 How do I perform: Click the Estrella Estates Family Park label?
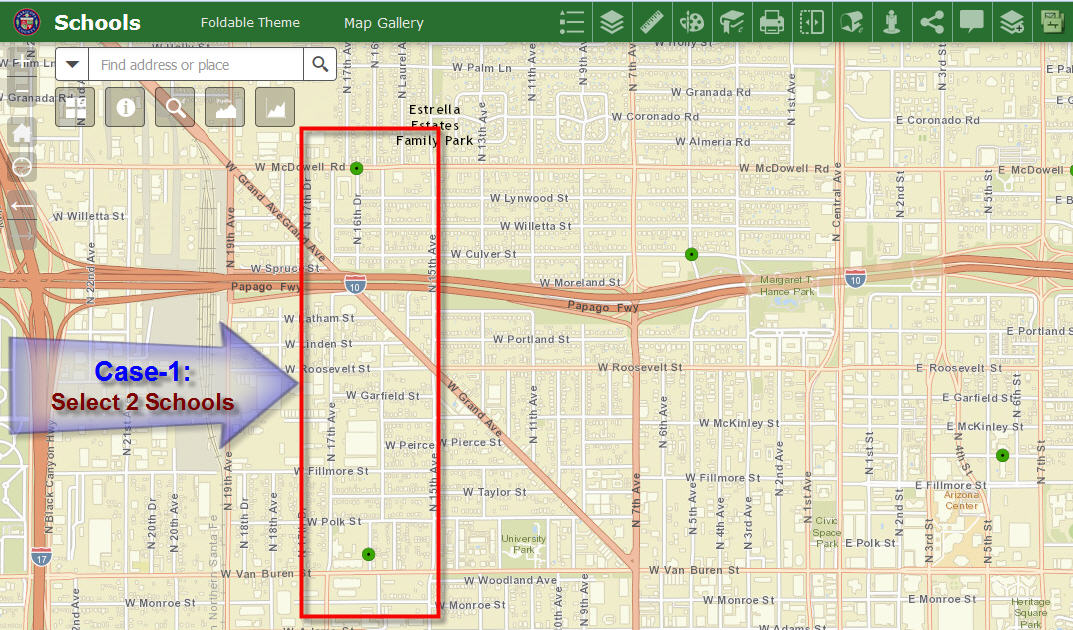click(x=435, y=124)
